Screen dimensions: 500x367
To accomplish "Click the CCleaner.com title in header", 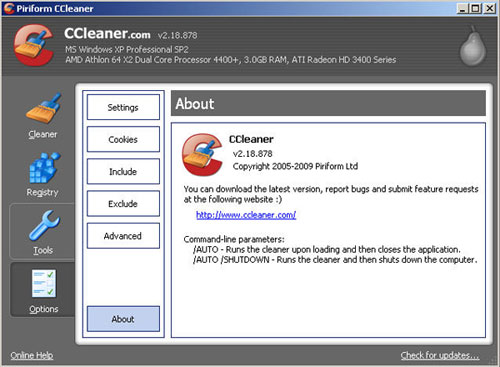I will 107,33.
